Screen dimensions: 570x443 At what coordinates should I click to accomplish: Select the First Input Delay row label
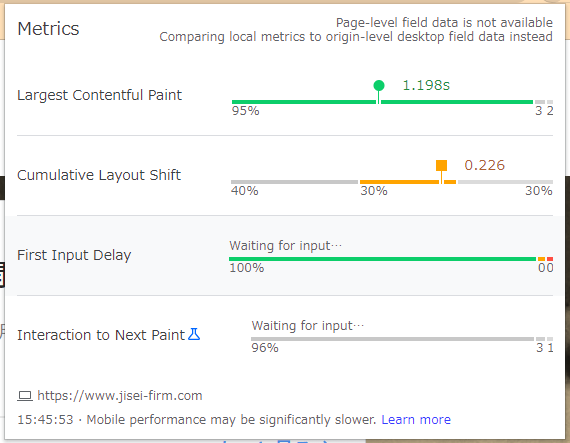74,255
